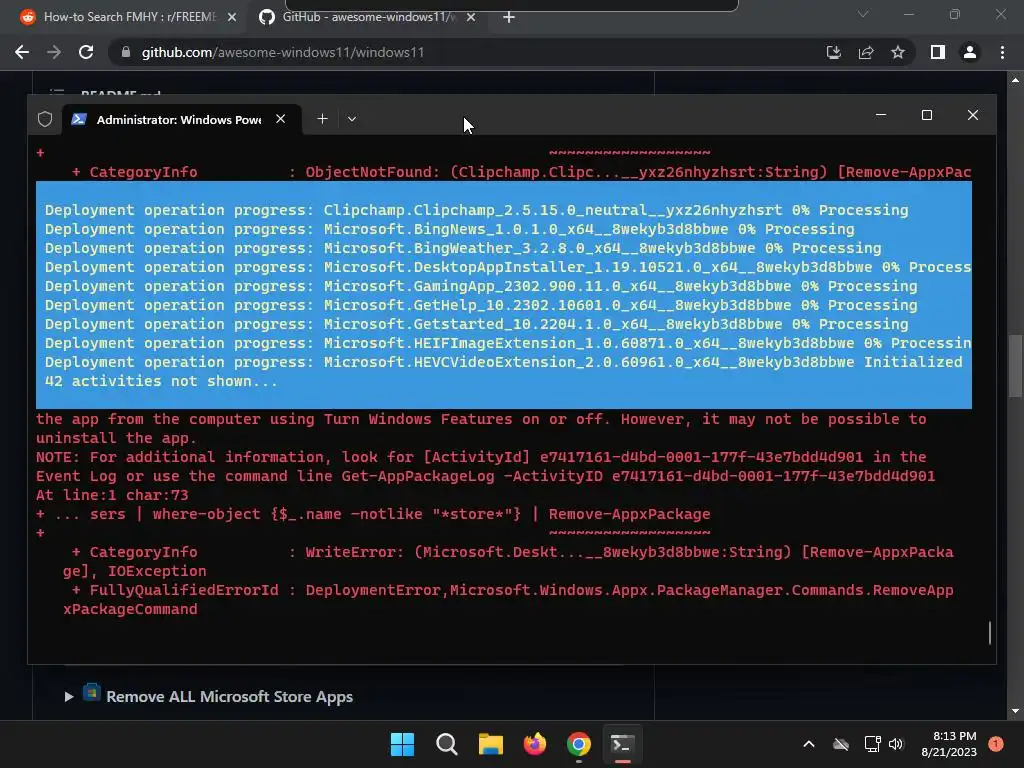
Task: Click the install app icon in address bar
Action: (833, 52)
